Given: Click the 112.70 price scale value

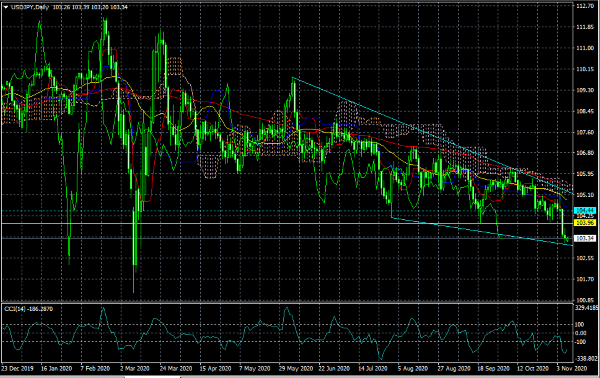Looking at the screenshot, I should pos(585,6).
